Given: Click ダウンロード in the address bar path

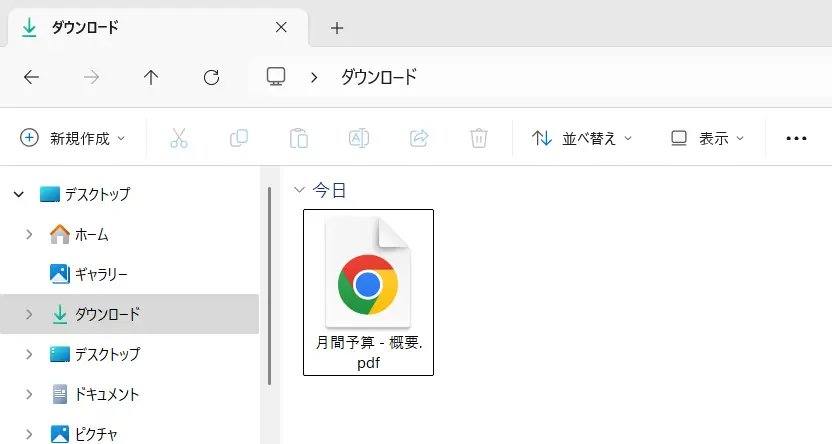Looking at the screenshot, I should 379,77.
